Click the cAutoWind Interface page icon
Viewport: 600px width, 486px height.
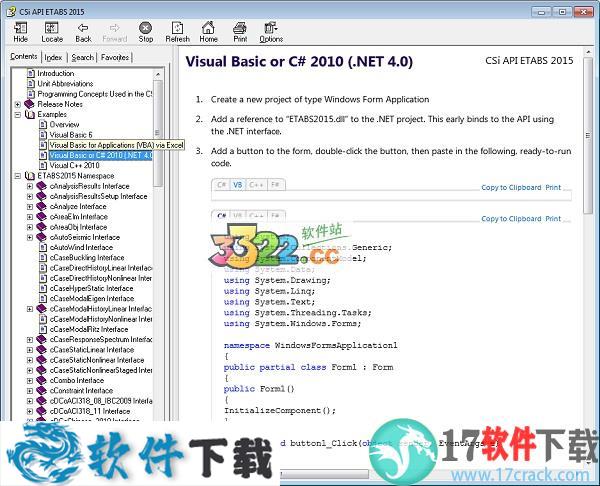(x=43, y=247)
